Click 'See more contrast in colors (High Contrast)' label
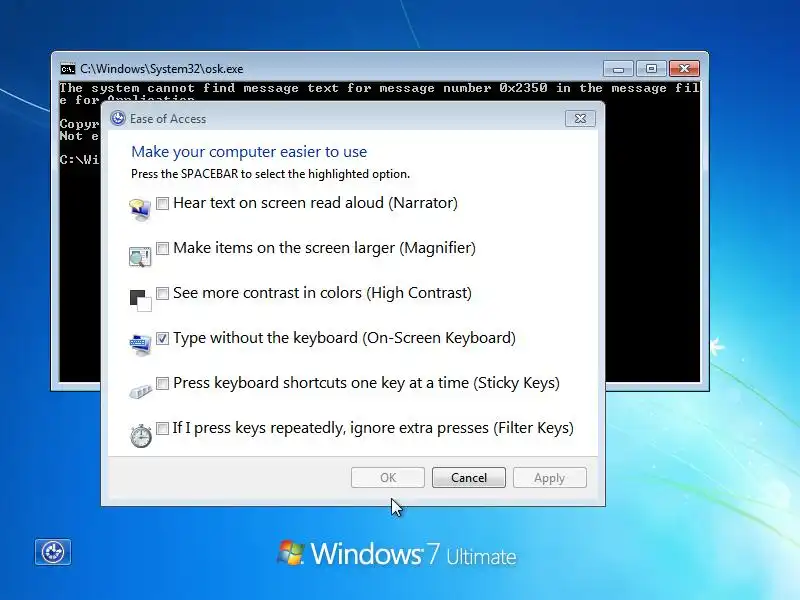800x600 pixels. (x=322, y=293)
